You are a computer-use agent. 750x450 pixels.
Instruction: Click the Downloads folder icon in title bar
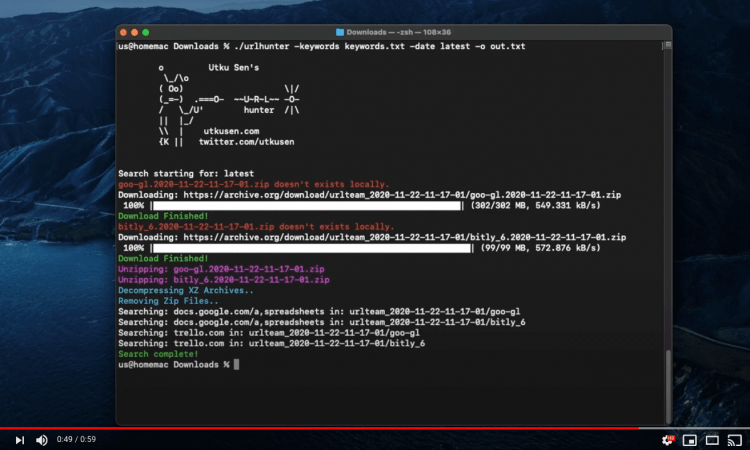(340, 32)
